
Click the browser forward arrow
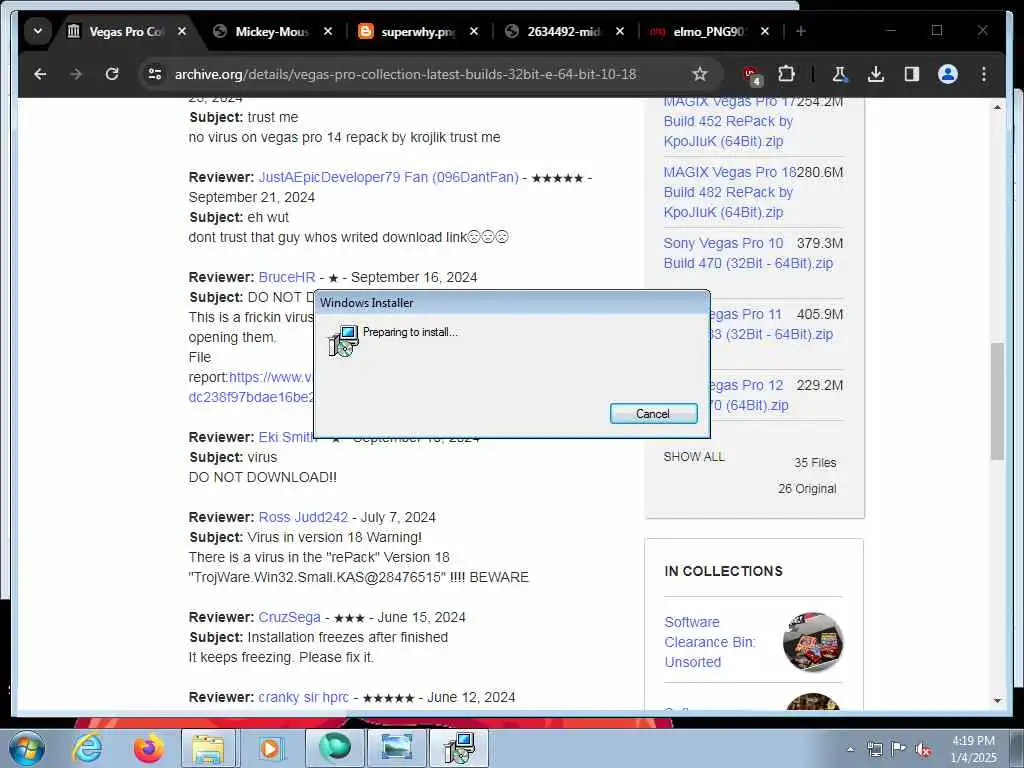click(76, 74)
